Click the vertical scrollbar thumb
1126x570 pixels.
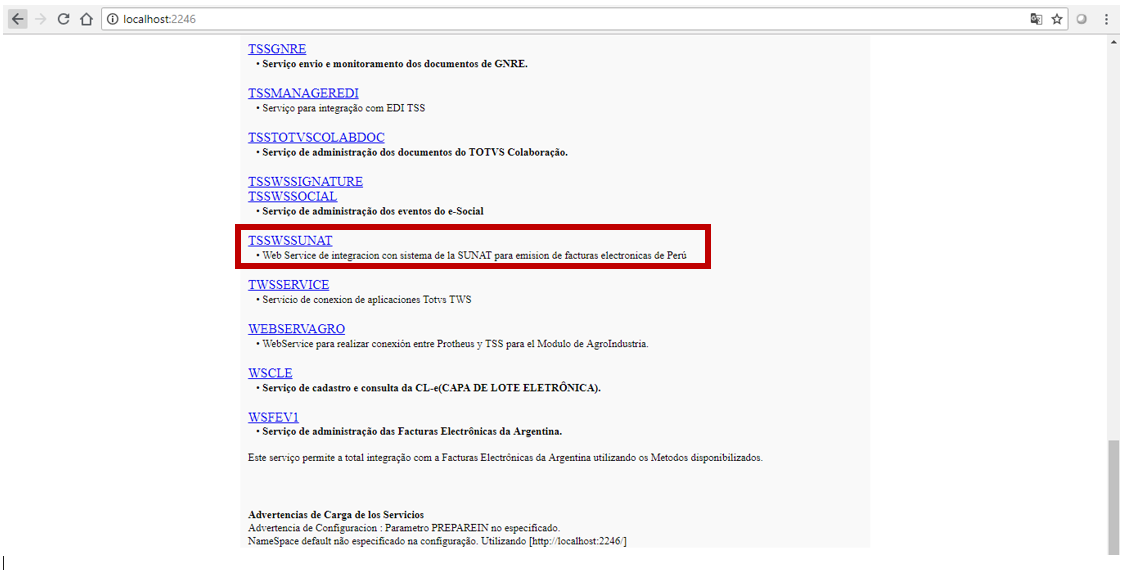[x=1113, y=497]
